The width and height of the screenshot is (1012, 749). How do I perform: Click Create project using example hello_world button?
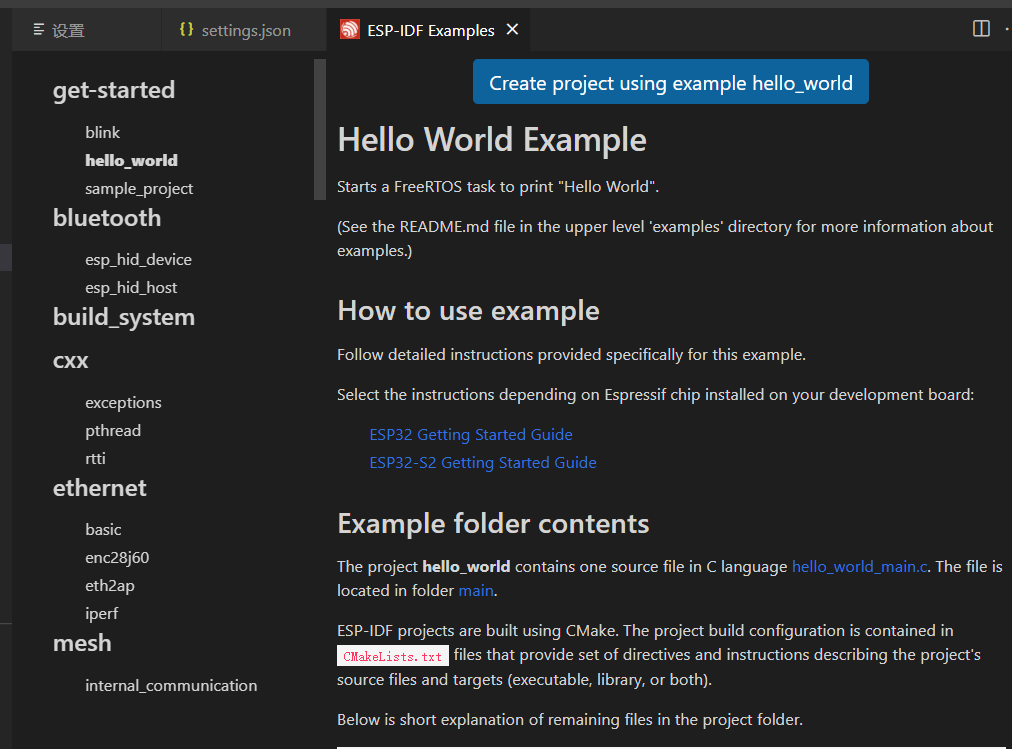[671, 82]
